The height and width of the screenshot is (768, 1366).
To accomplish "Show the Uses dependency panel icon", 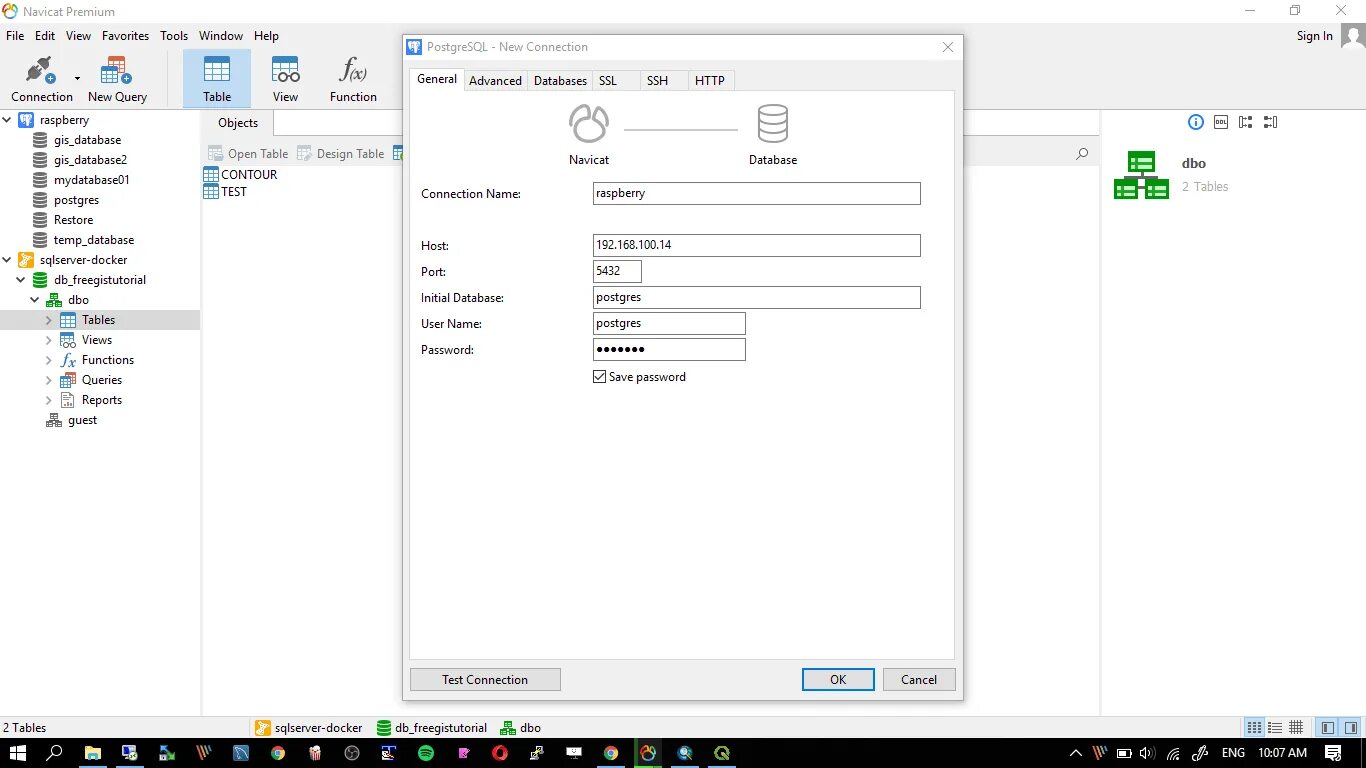I will [1245, 122].
